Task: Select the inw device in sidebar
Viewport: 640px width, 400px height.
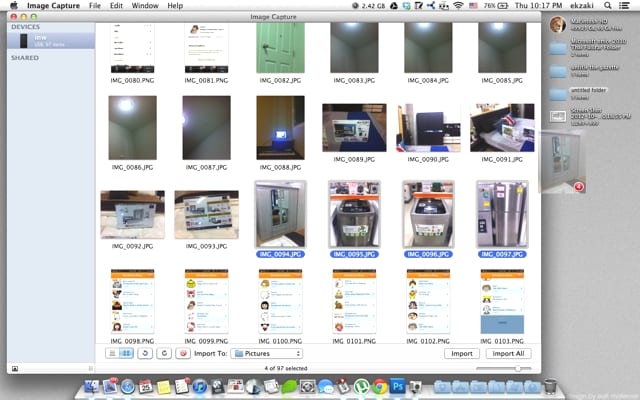Action: coord(51,41)
